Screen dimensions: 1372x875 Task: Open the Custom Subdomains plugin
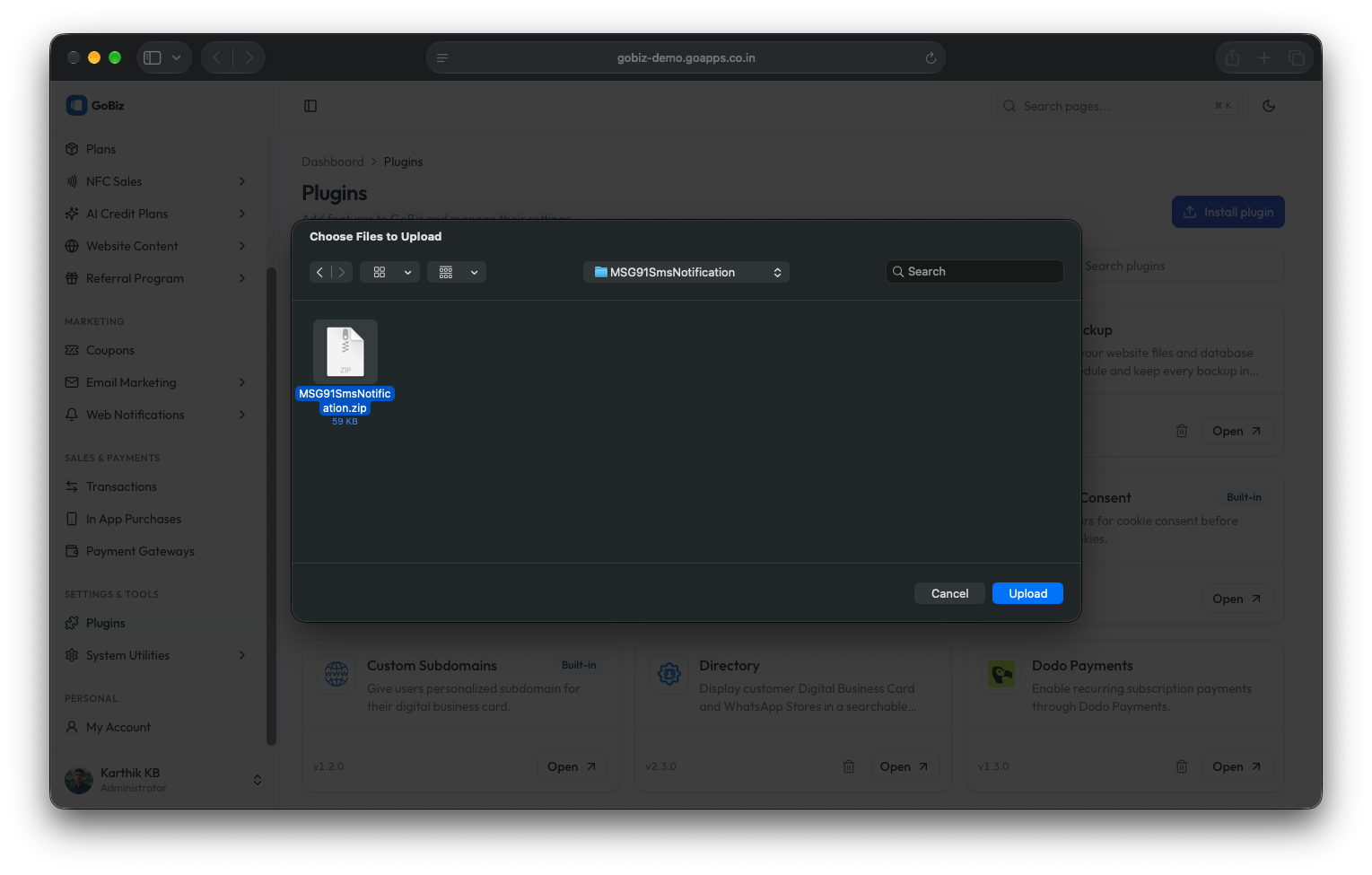tap(572, 766)
